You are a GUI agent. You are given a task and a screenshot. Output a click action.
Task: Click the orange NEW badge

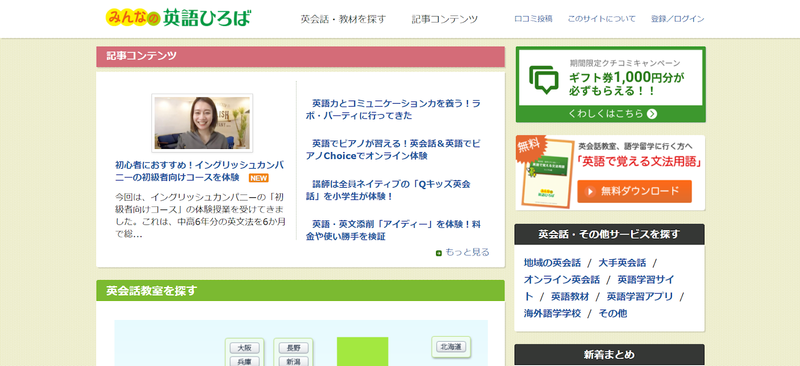(259, 178)
